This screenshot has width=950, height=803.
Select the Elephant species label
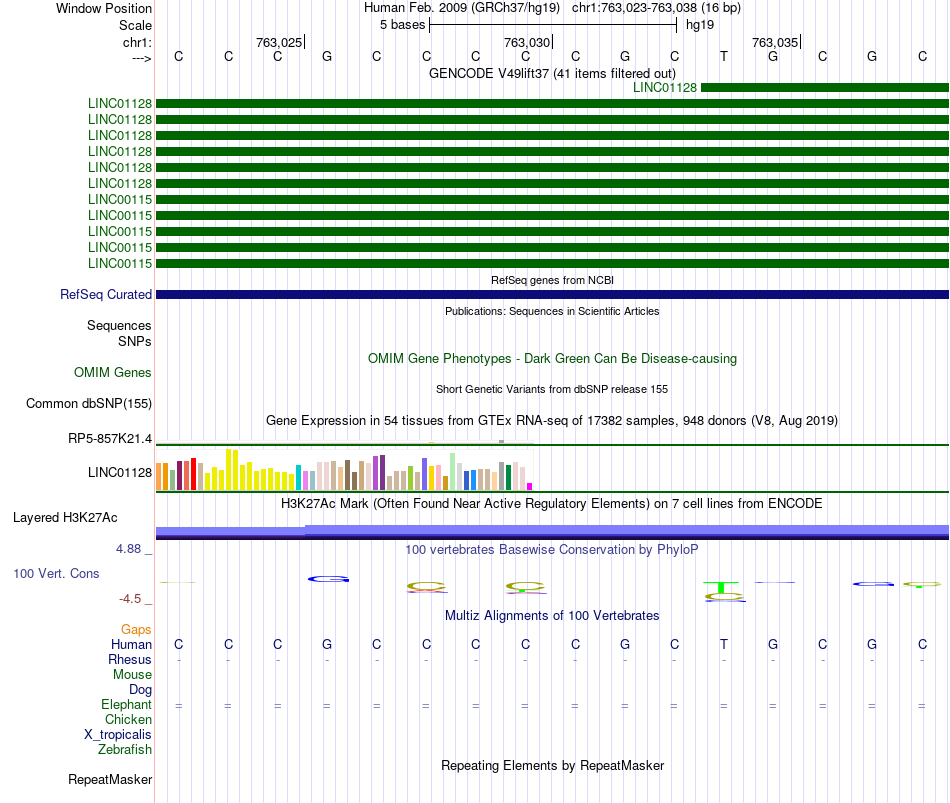[x=126, y=704]
